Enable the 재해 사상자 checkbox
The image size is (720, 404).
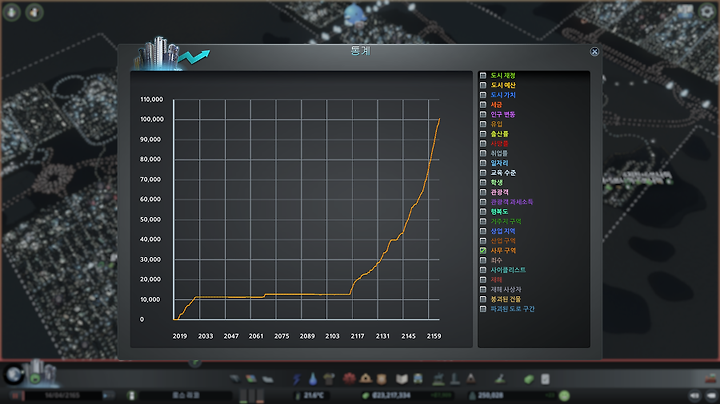point(483,289)
